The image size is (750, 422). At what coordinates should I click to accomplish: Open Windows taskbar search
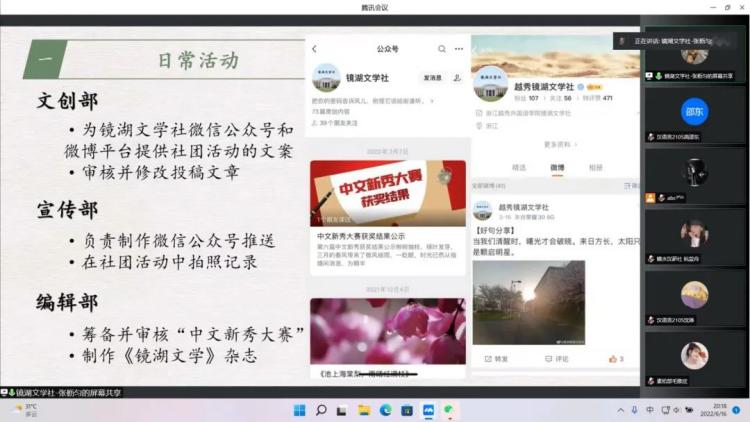321,410
